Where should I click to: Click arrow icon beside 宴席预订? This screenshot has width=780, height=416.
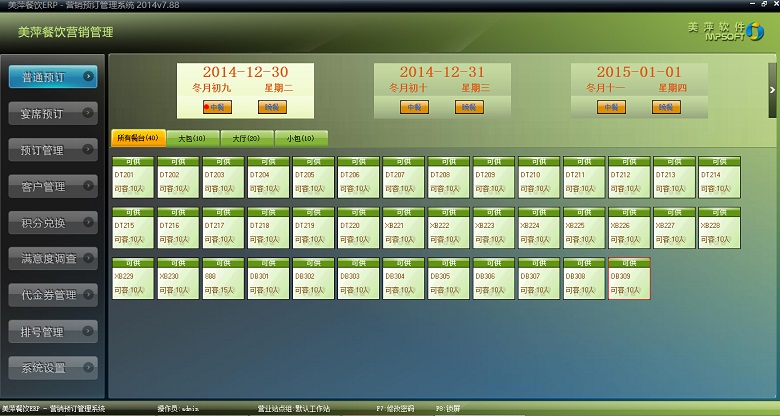click(89, 113)
